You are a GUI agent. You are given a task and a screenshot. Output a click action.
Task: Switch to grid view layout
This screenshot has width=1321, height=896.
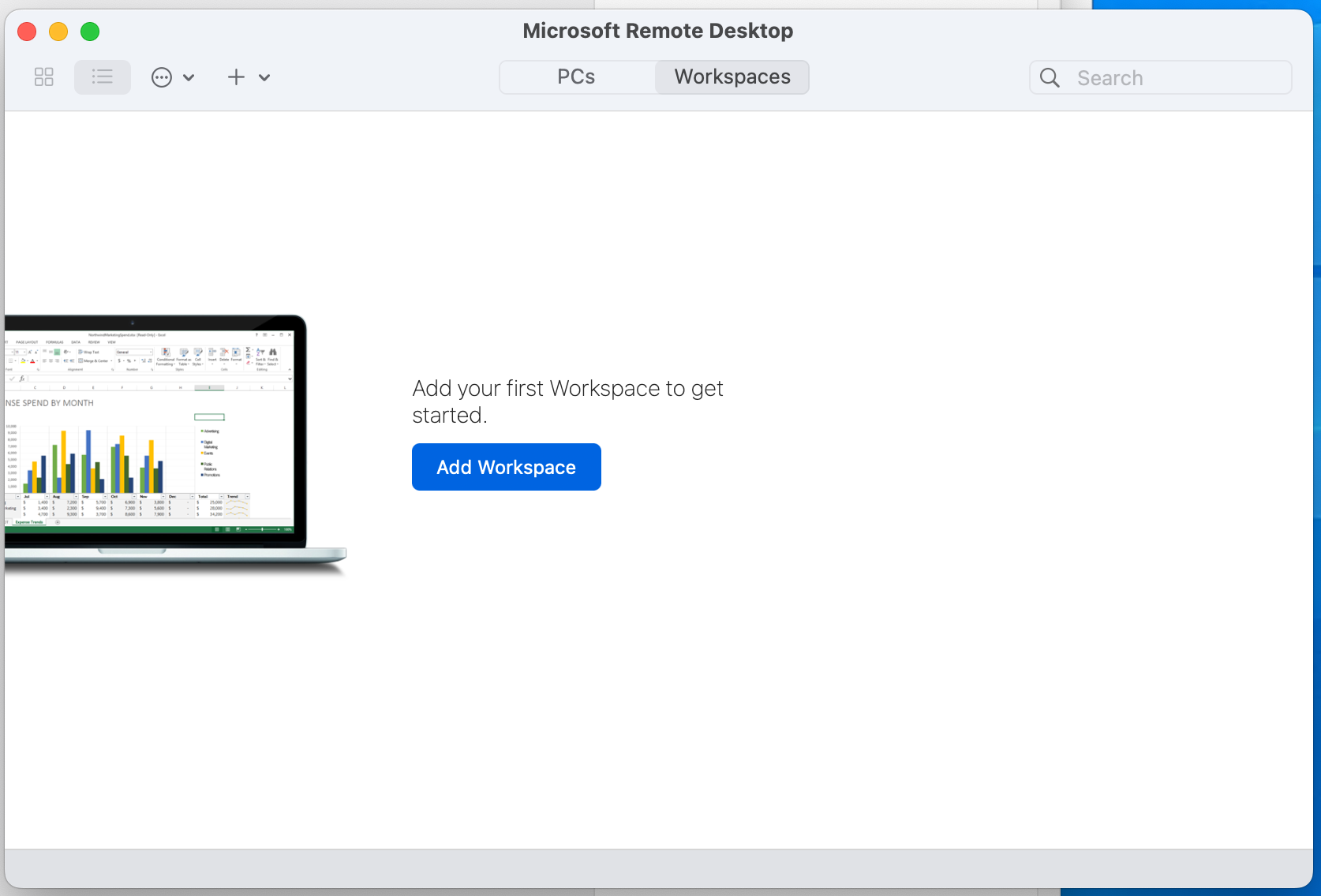click(44, 77)
